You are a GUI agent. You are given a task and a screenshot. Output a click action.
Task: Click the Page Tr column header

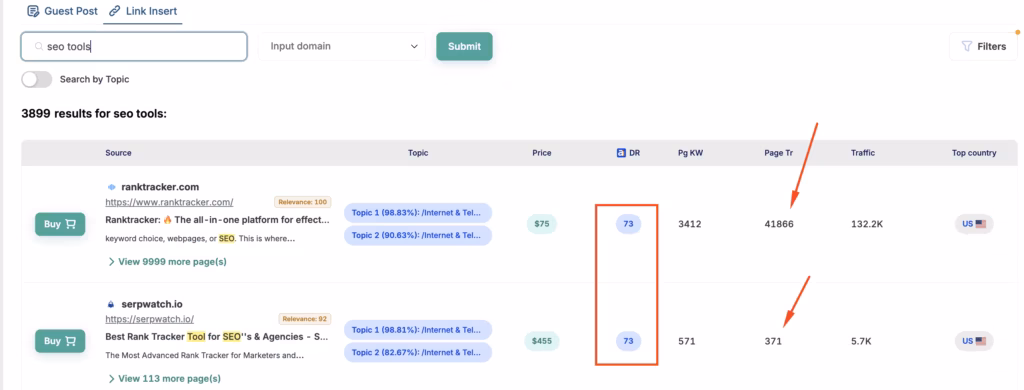pos(778,153)
